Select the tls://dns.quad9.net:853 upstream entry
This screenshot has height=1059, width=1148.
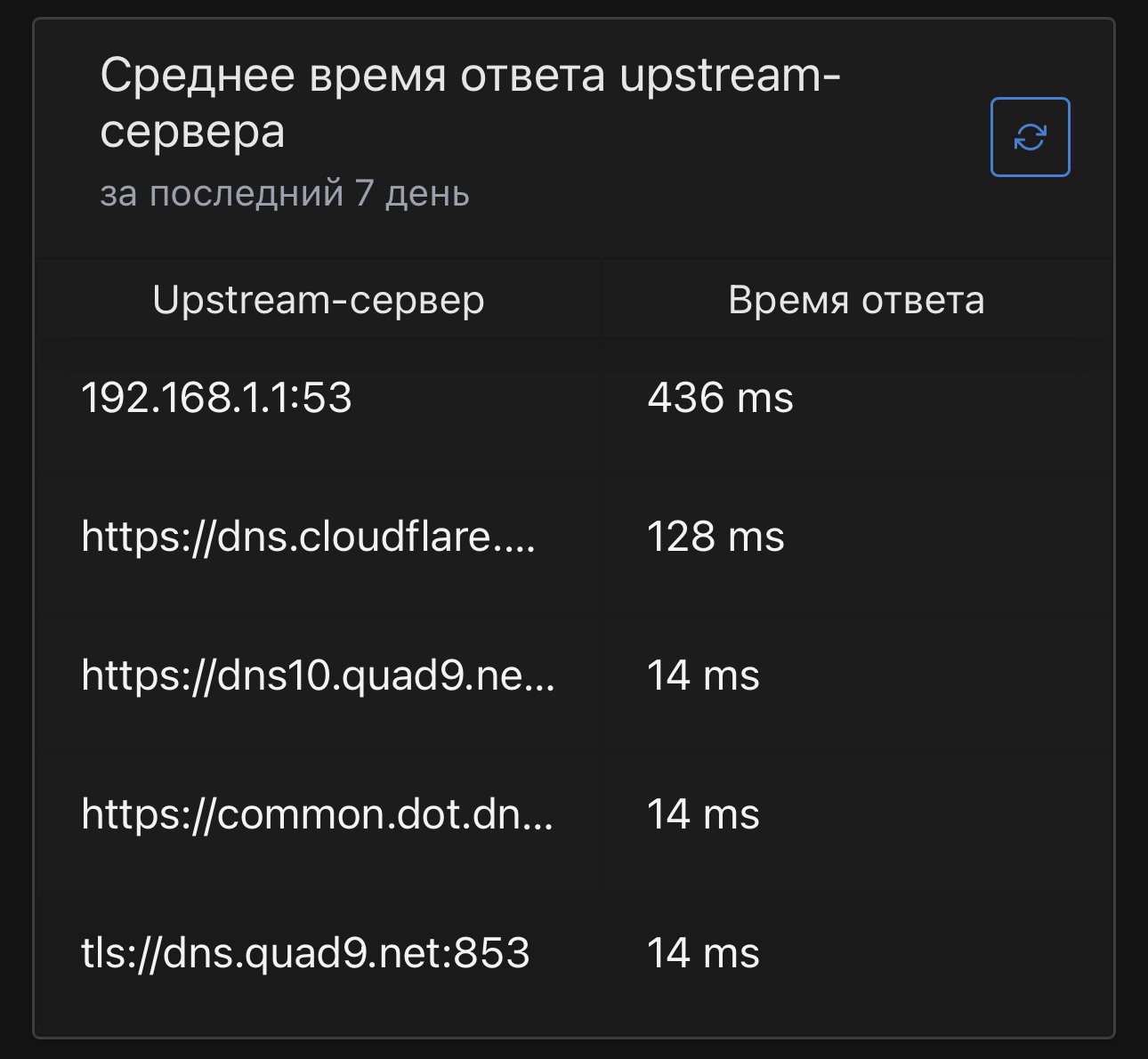[305, 953]
